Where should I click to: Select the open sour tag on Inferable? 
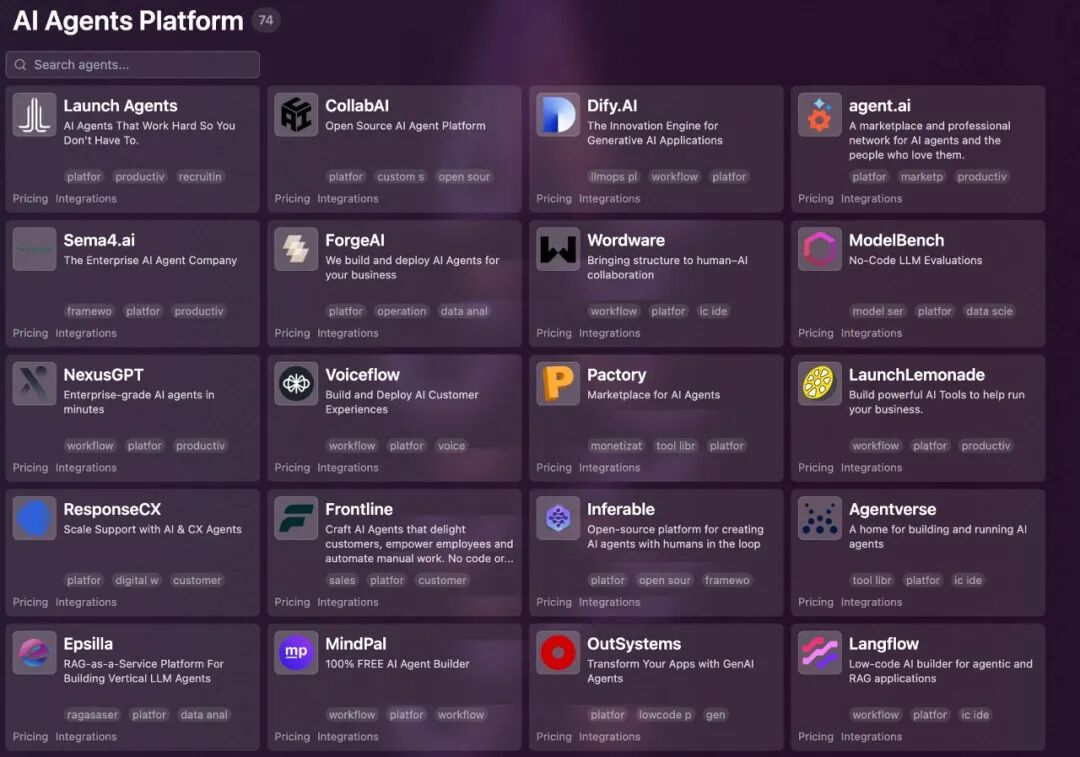[667, 579]
